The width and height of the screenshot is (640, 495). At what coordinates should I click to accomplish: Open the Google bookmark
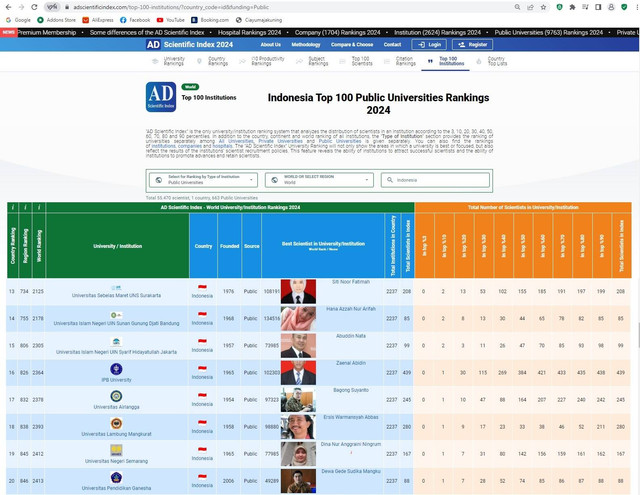click(18, 20)
